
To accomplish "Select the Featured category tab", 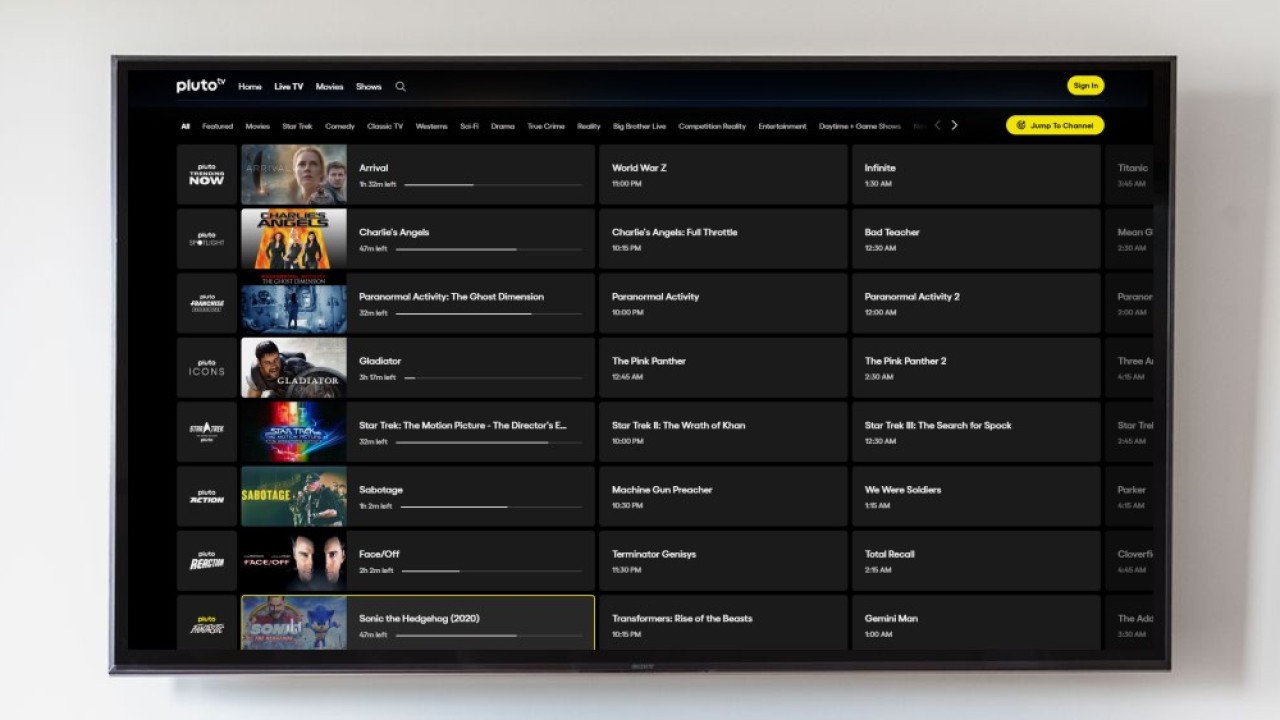I will (x=218, y=127).
